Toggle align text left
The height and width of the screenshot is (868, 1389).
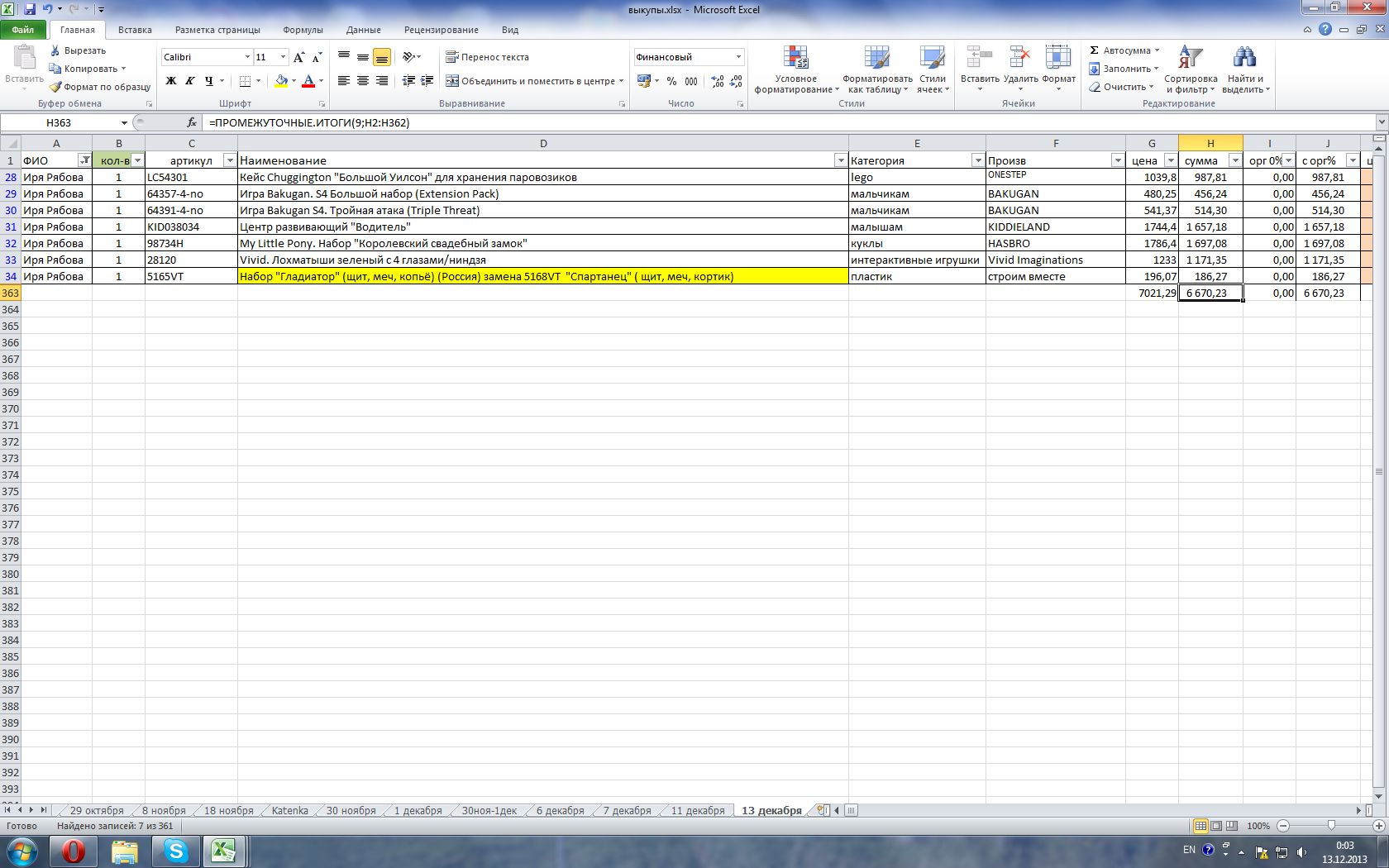[x=344, y=81]
